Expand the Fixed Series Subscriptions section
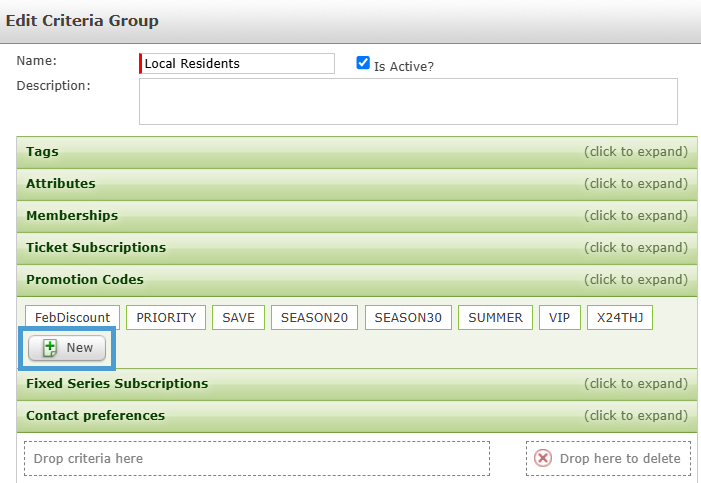The image size is (701, 483). click(357, 384)
